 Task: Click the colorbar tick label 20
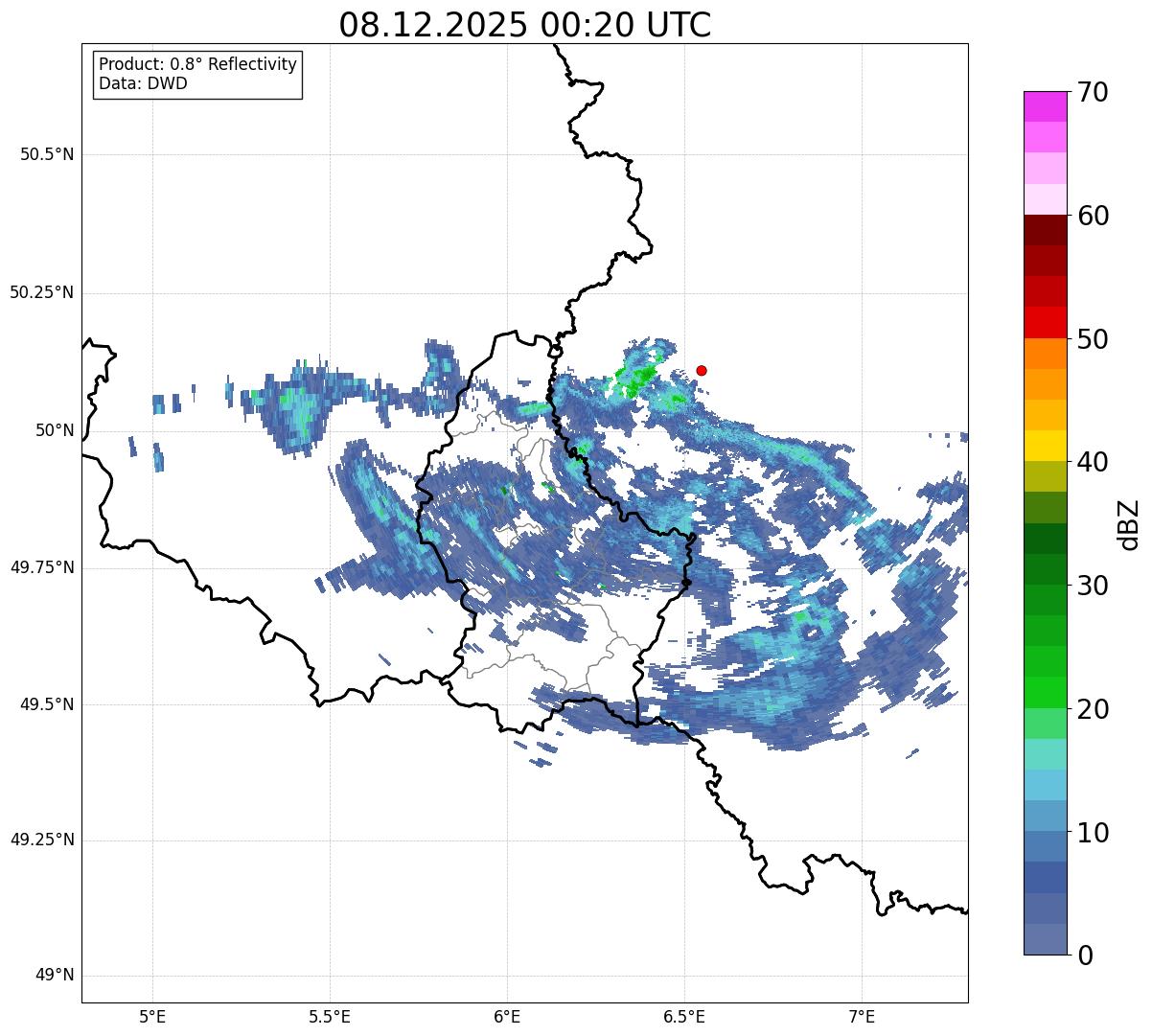1094,709
